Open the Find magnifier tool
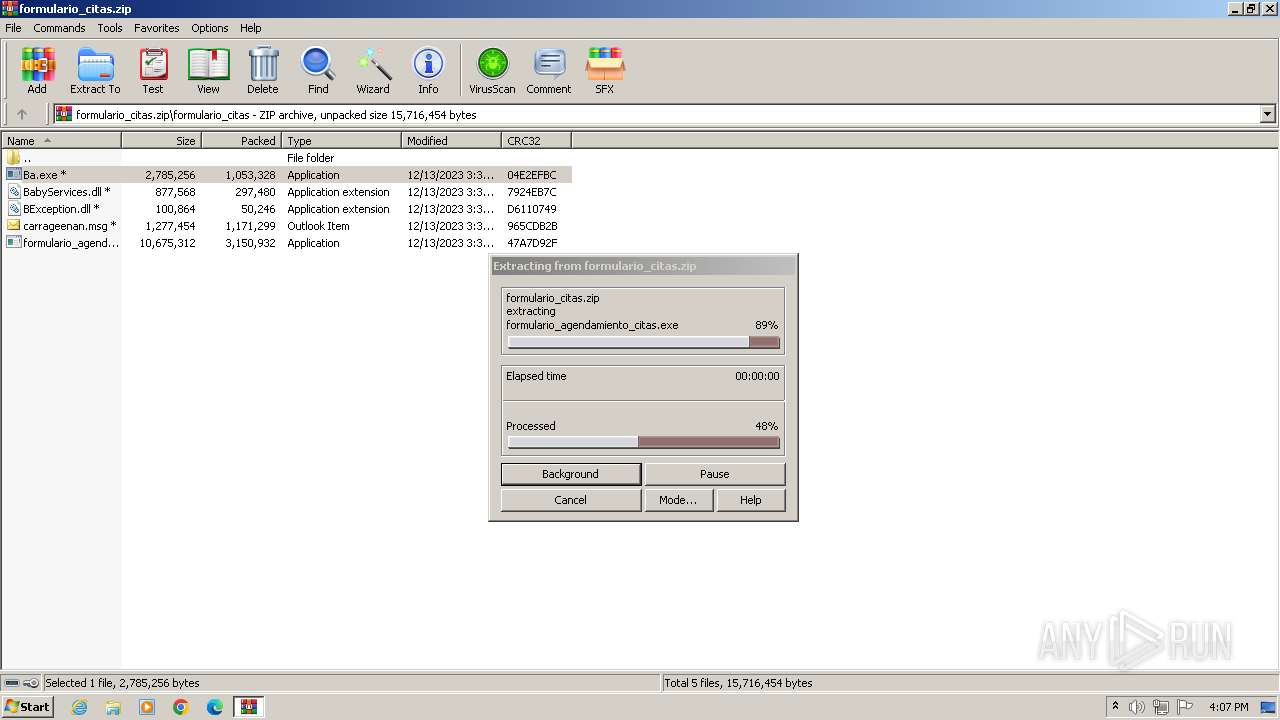The height and width of the screenshot is (720, 1280). [318, 71]
